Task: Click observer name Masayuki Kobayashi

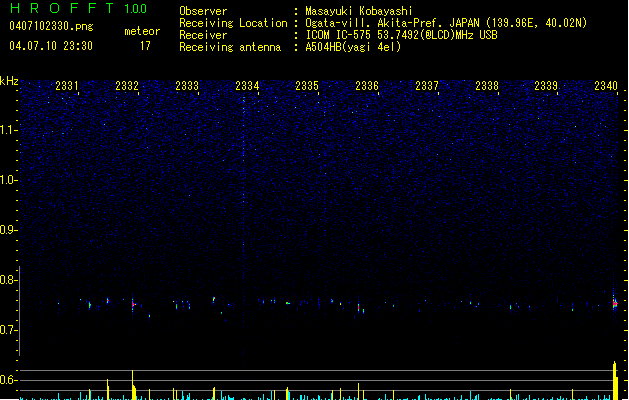Action: pyautogui.click(x=359, y=11)
